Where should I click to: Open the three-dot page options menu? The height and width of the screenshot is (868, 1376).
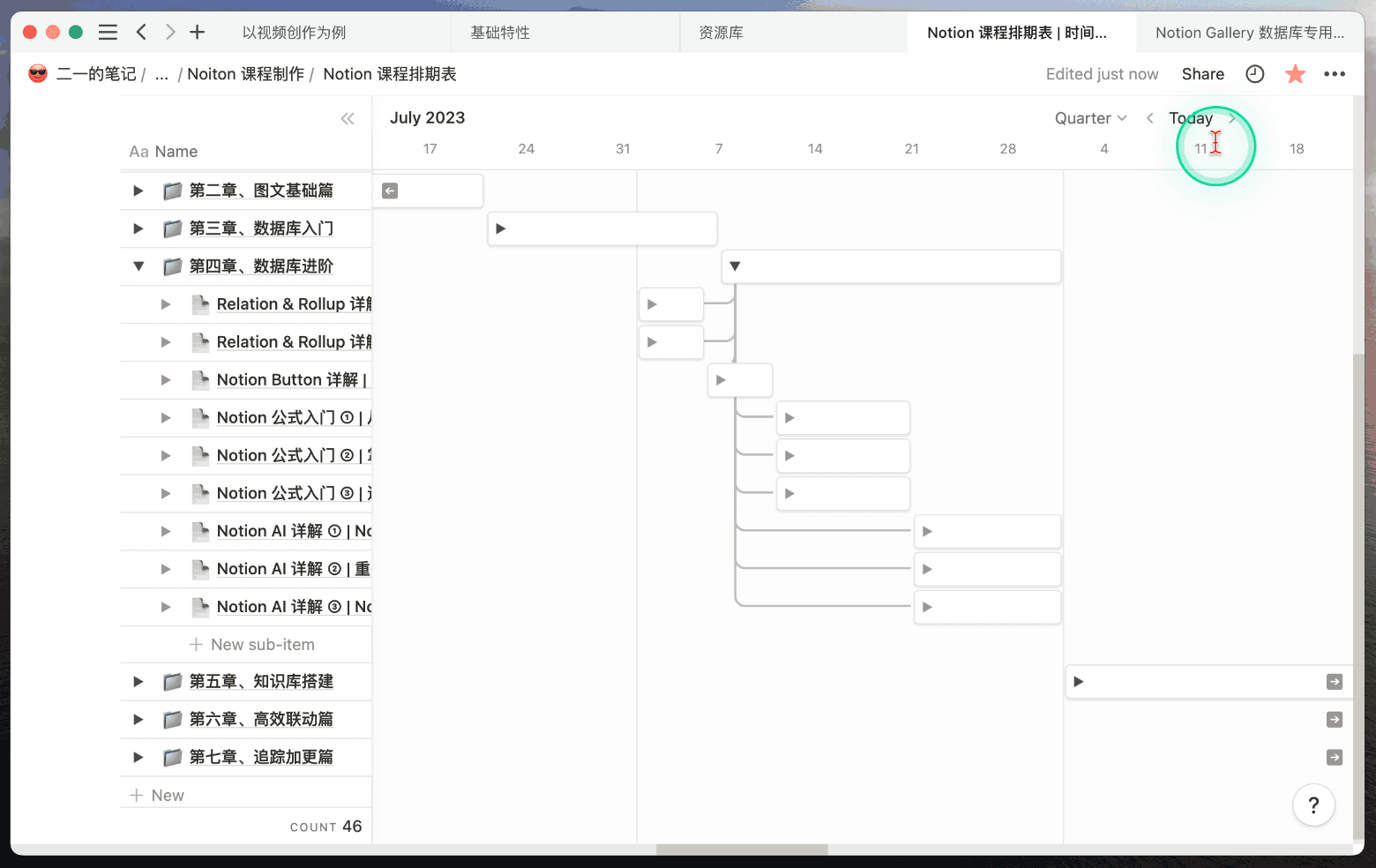click(x=1335, y=74)
